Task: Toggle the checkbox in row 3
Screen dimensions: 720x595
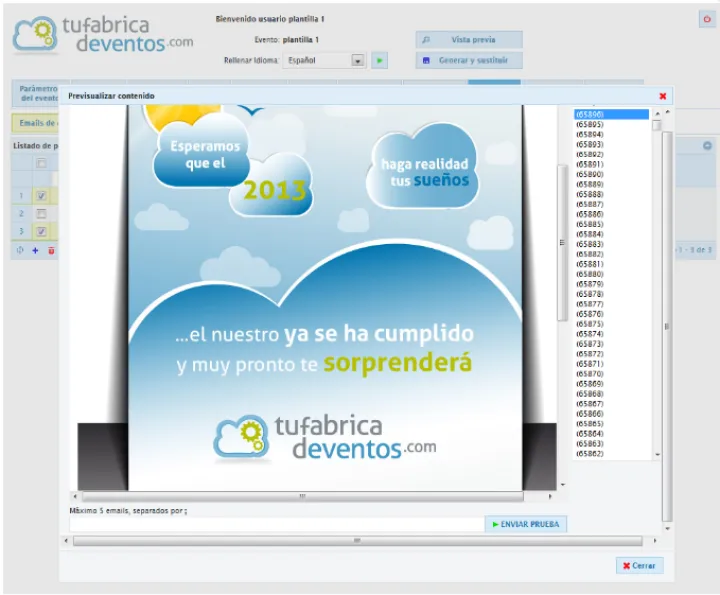Action: (41, 231)
